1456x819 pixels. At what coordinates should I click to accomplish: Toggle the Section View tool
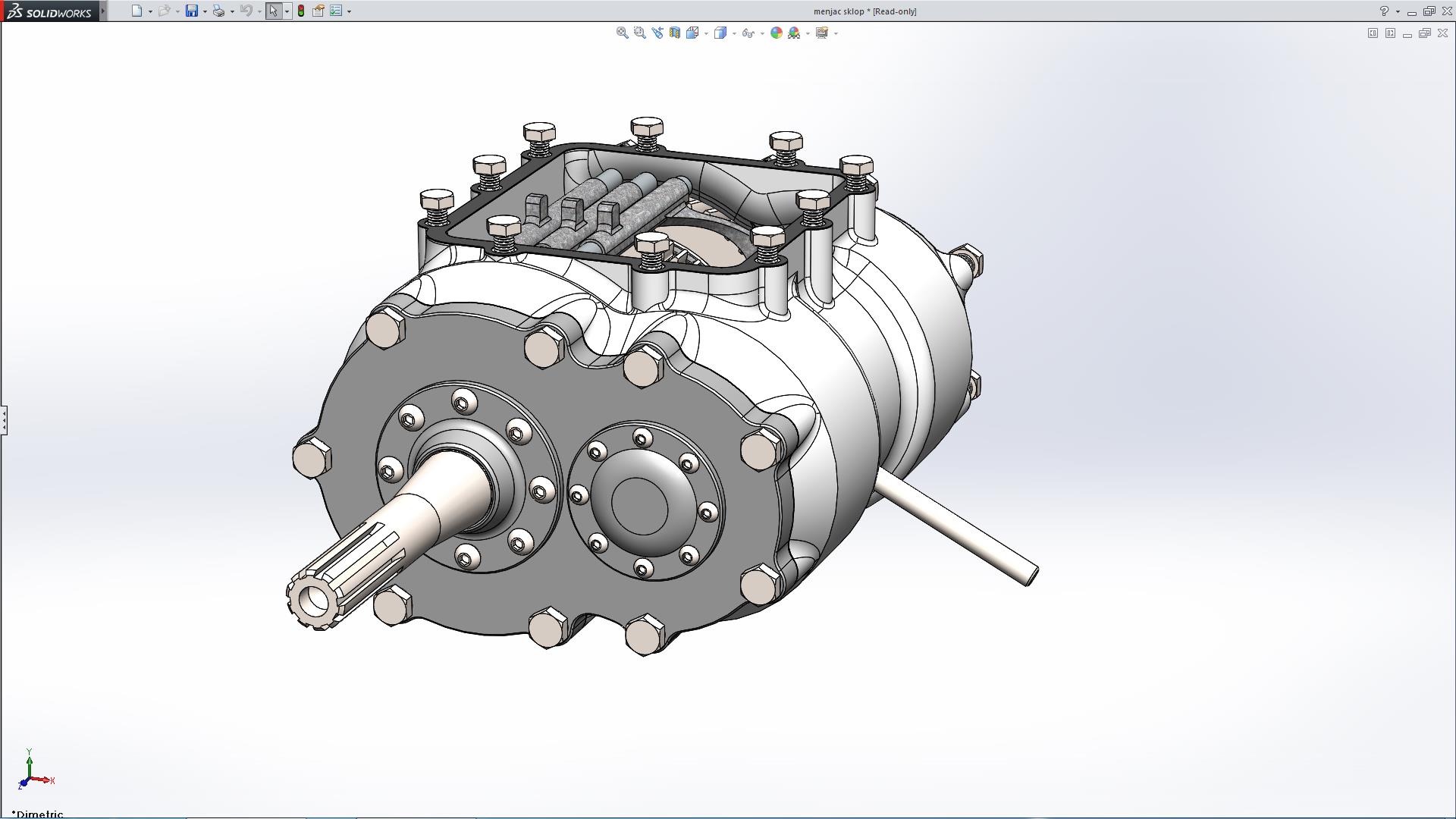(674, 33)
